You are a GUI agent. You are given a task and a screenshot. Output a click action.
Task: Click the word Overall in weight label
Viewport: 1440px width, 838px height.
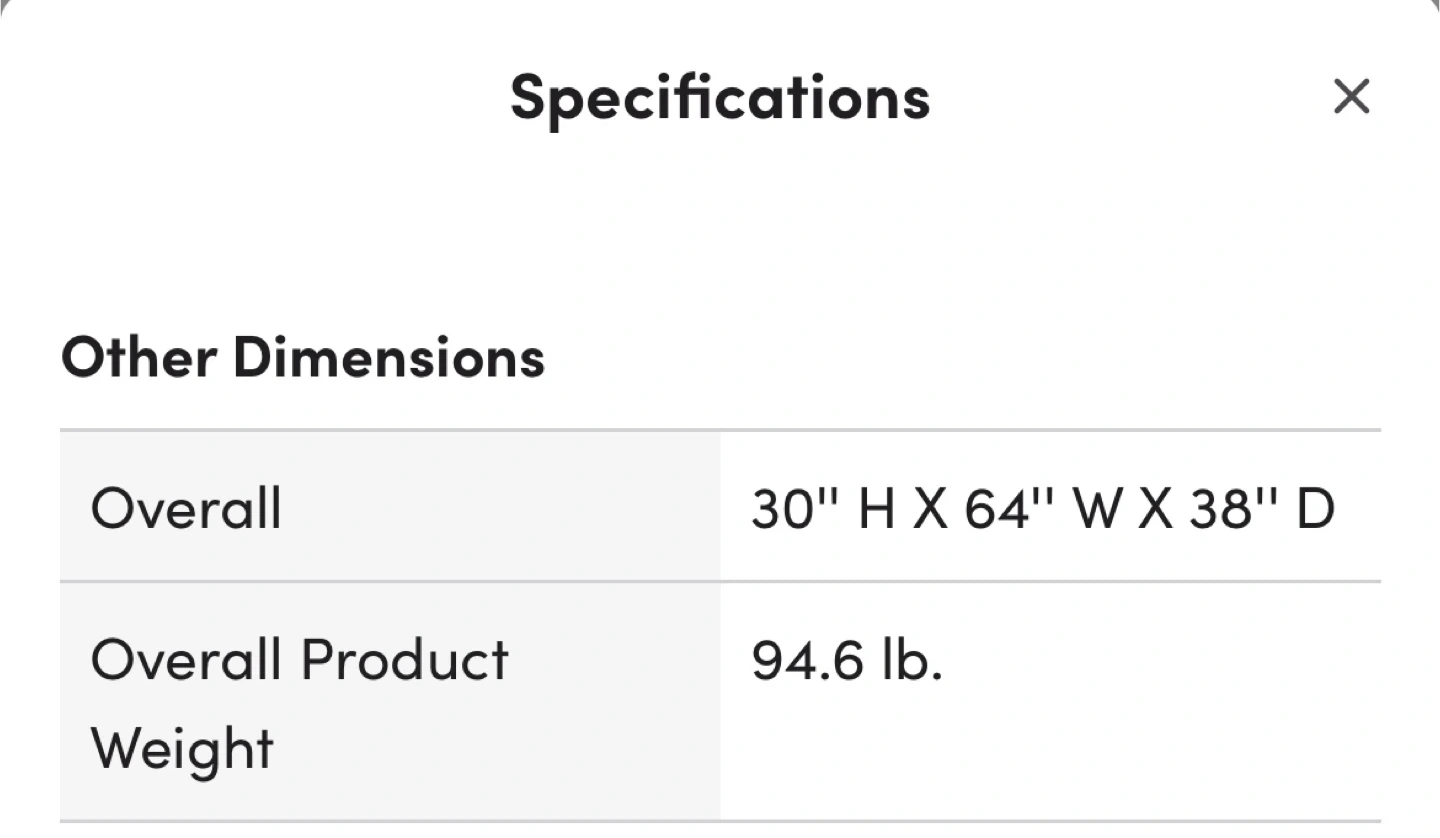click(186, 660)
